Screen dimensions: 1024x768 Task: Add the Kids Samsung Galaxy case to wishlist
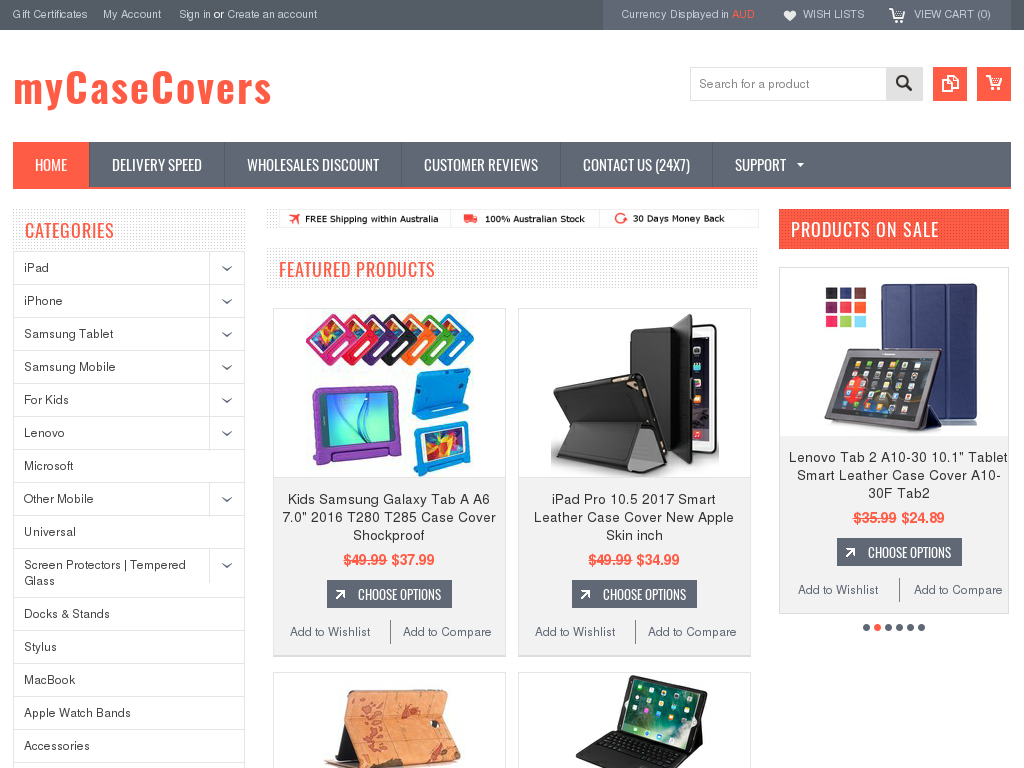coord(330,632)
